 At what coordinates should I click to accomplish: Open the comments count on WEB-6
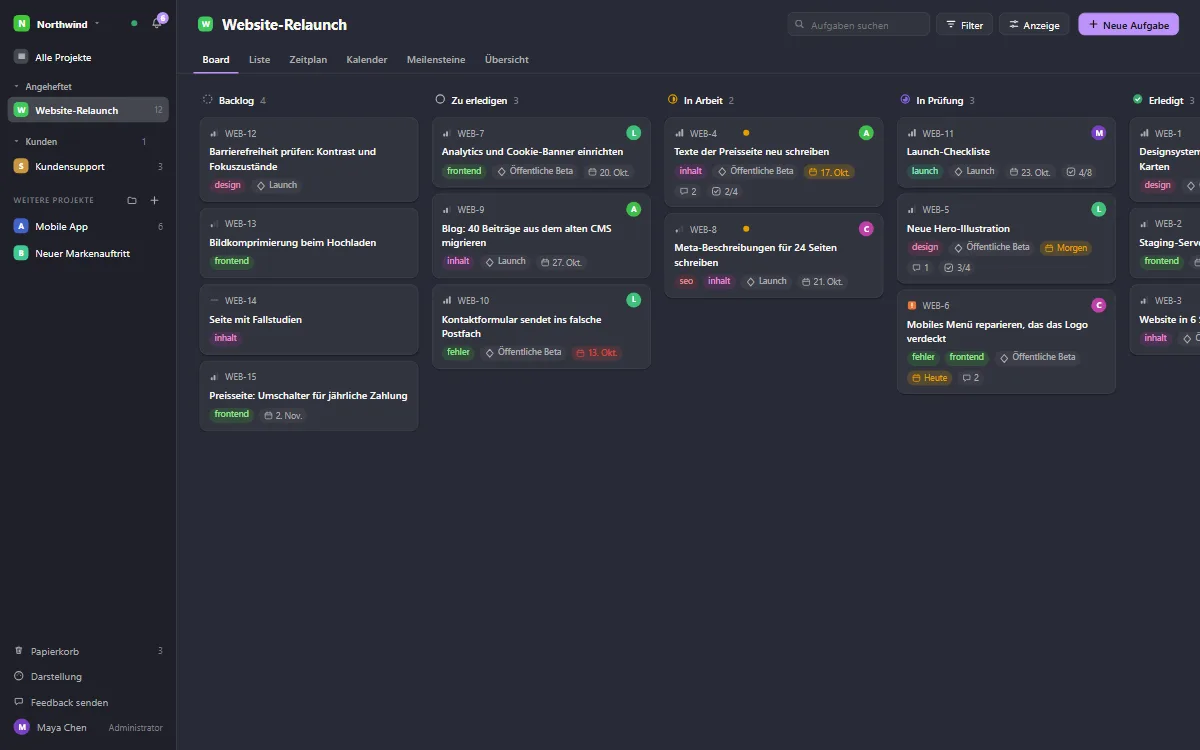tap(970, 378)
